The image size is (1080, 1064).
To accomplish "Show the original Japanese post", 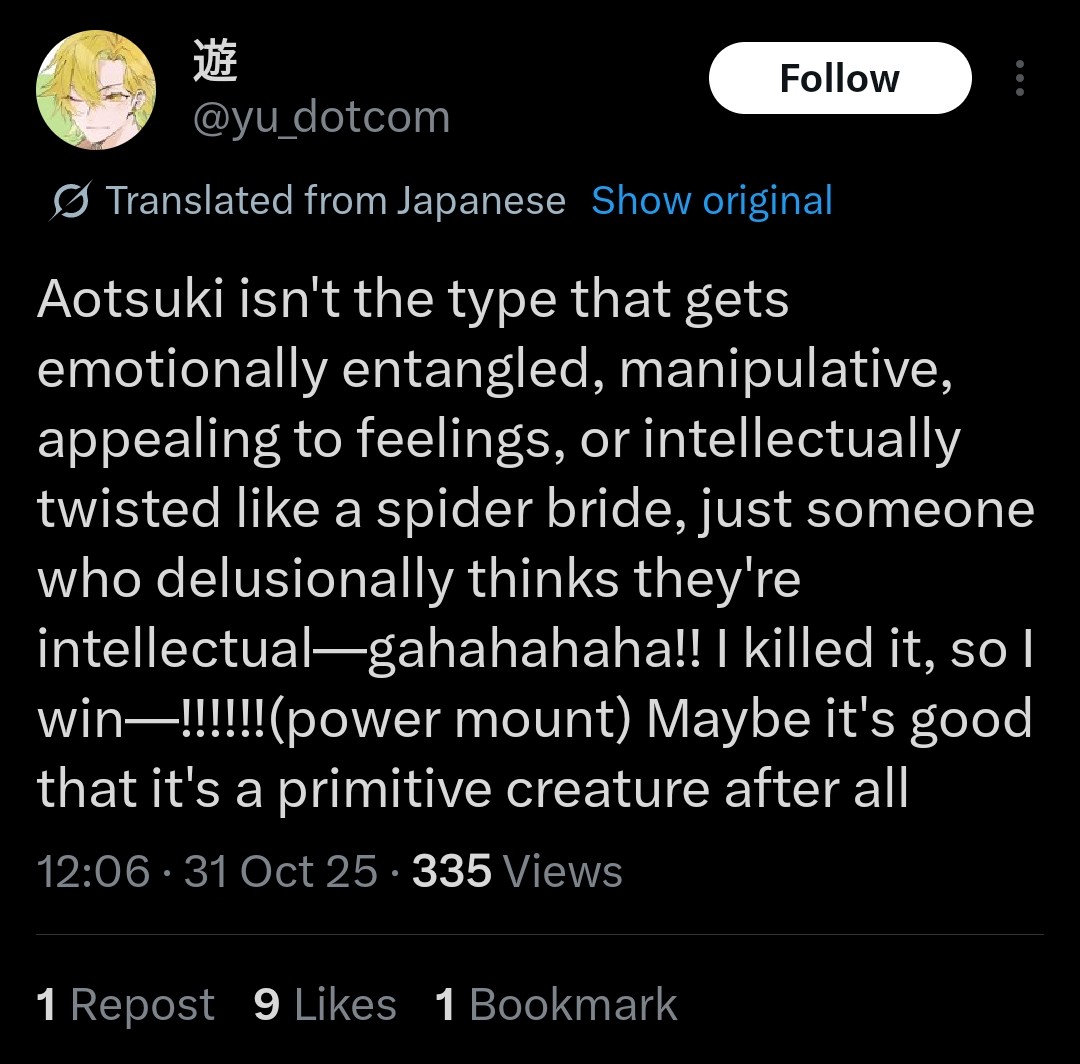I will coord(712,201).
